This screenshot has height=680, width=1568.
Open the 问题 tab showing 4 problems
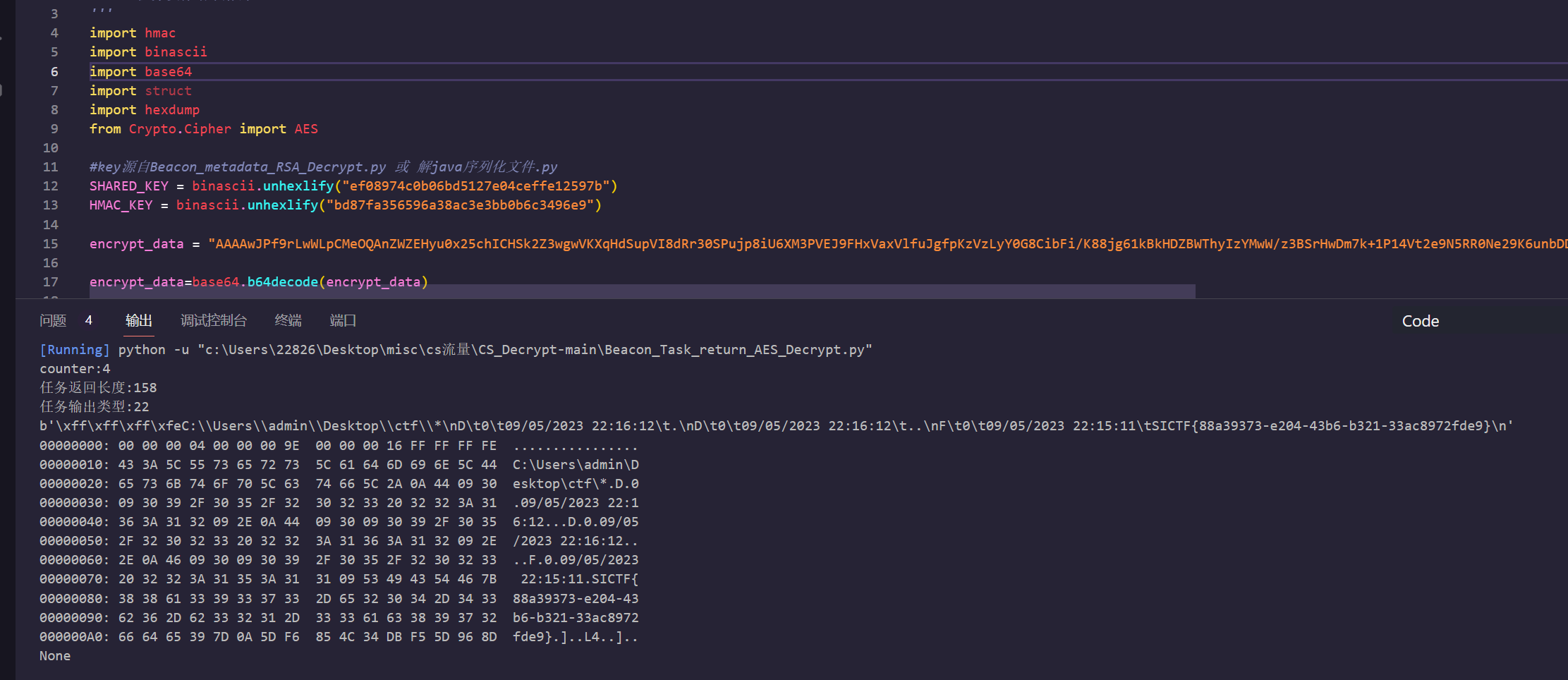click(52, 320)
